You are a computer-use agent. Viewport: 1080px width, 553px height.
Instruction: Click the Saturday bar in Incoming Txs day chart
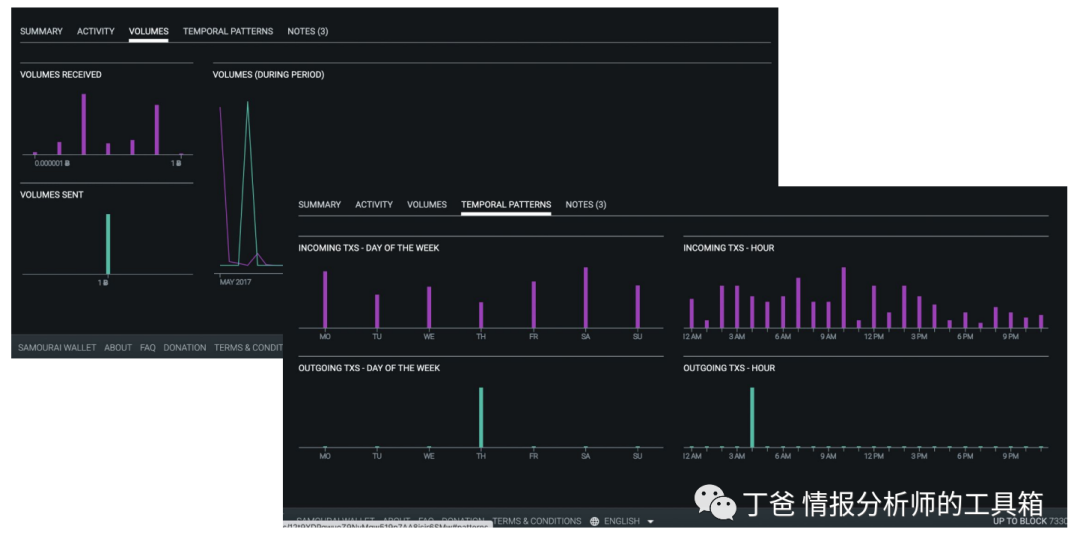[x=586, y=298]
